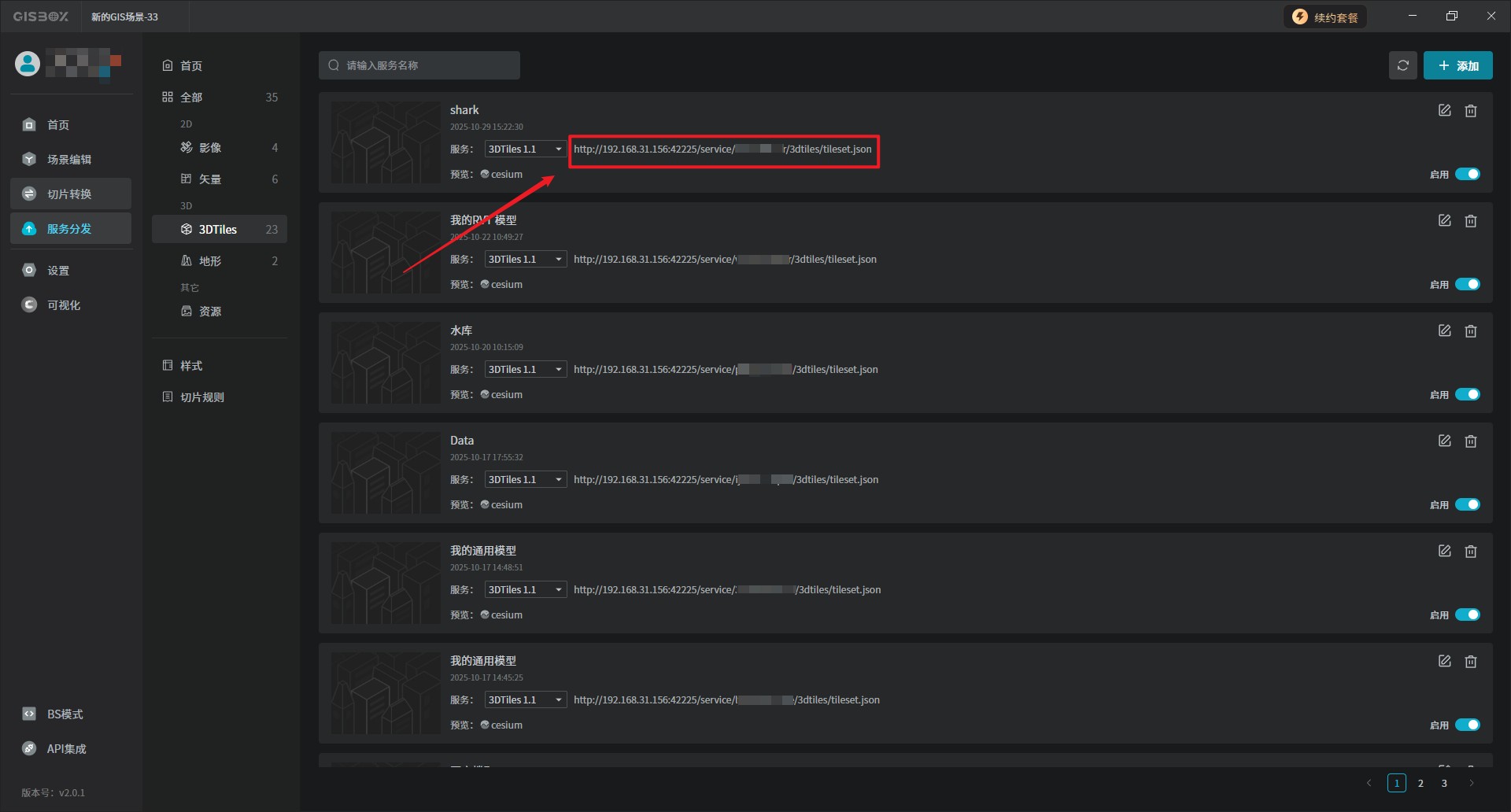This screenshot has height=812, width=1511.
Task: Click the edit icon for the Data service
Action: click(x=1444, y=441)
